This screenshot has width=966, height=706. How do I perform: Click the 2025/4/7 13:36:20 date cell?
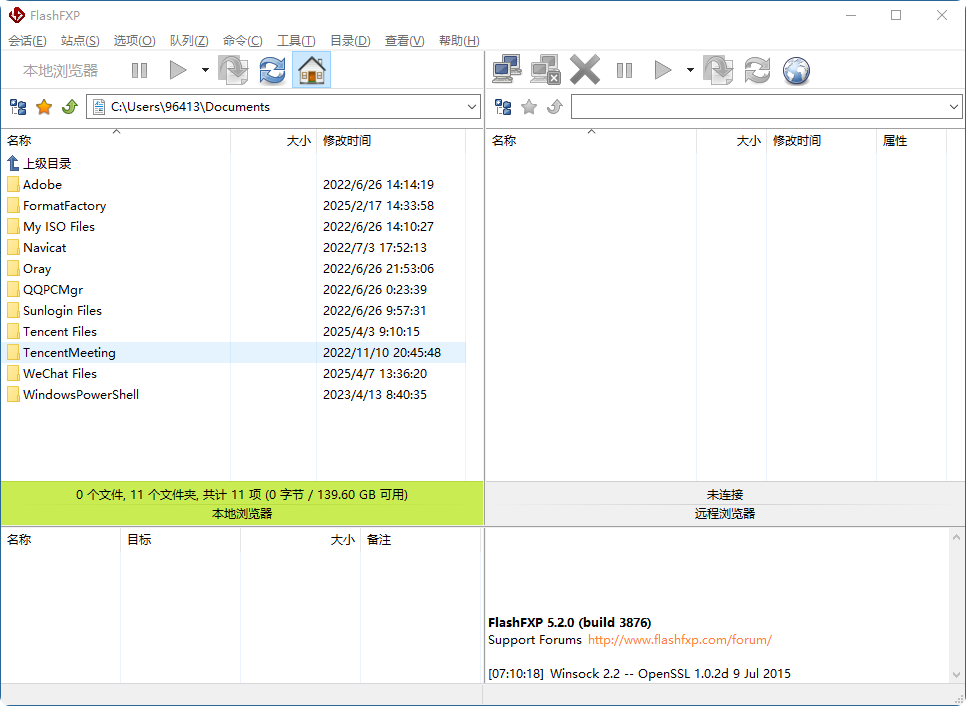tap(375, 373)
